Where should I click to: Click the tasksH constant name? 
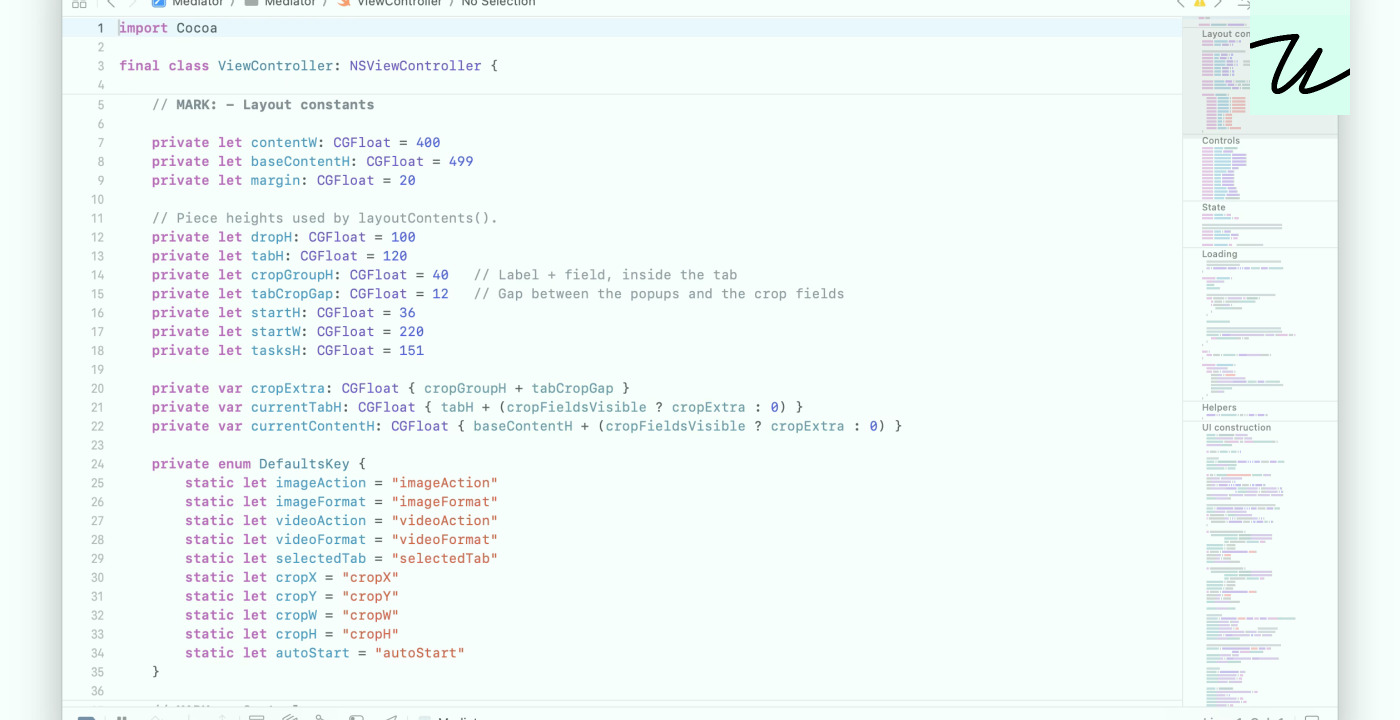coord(276,351)
